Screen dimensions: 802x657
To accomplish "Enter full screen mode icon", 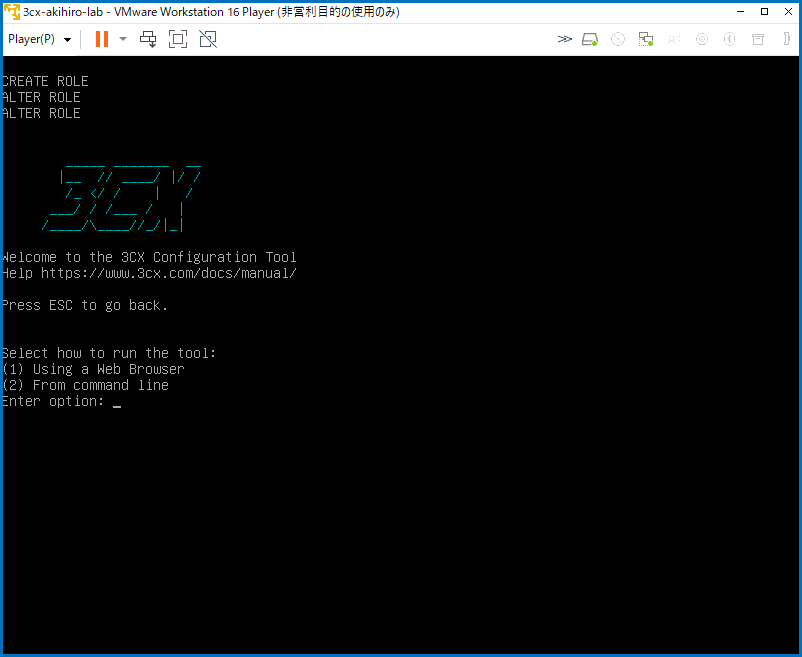I will [x=178, y=39].
